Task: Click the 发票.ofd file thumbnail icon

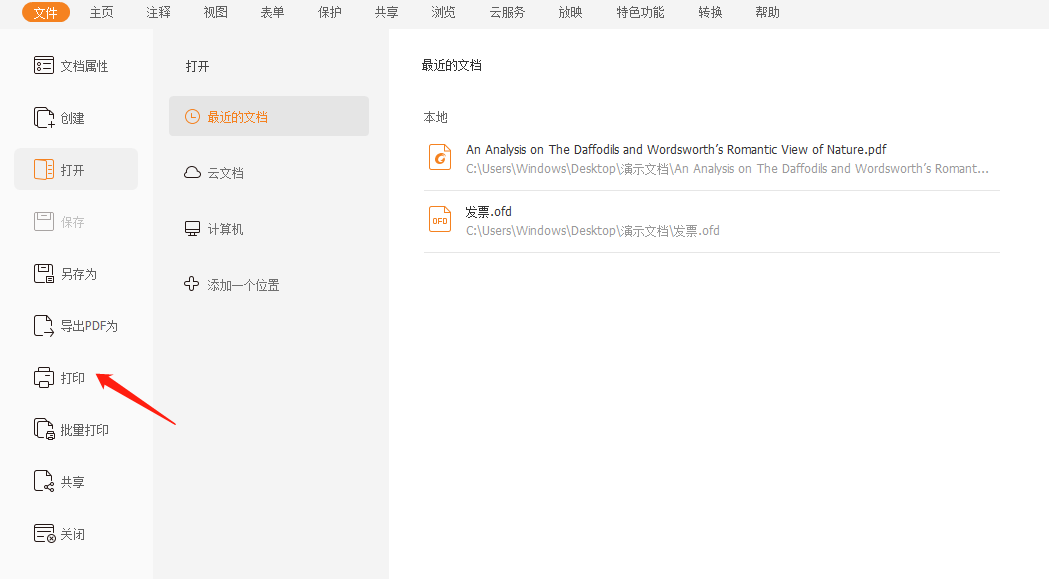Action: [x=440, y=218]
